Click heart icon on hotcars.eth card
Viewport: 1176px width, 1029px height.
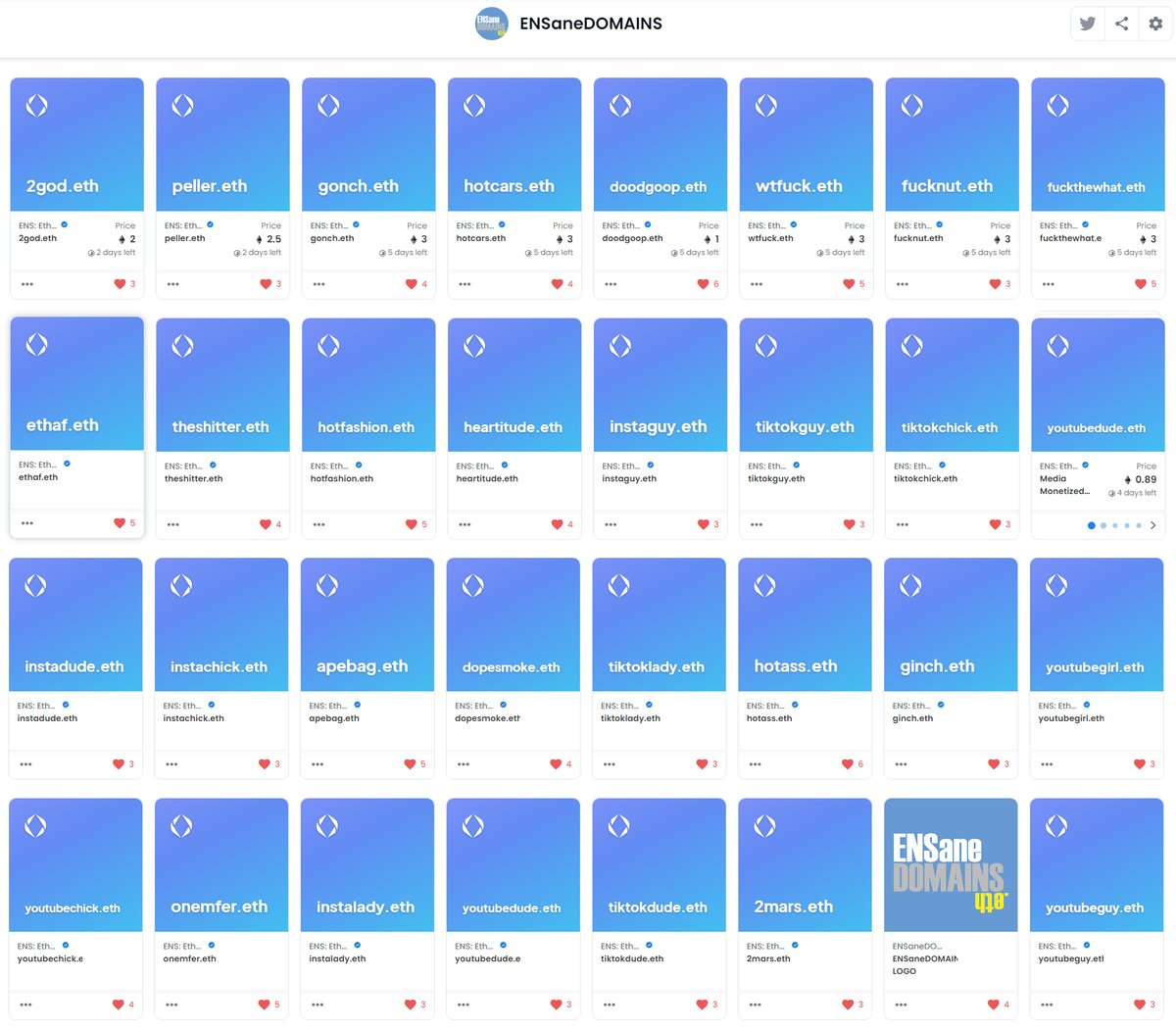coord(557,284)
